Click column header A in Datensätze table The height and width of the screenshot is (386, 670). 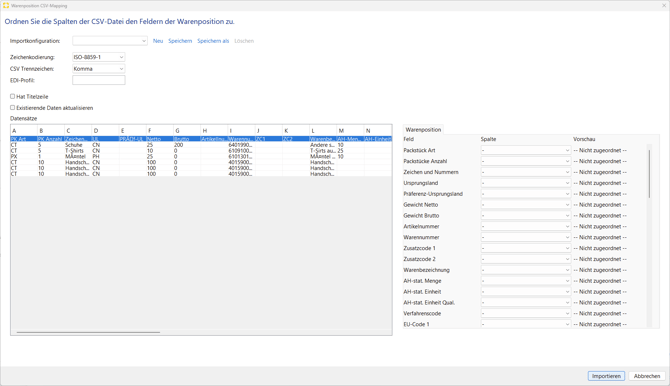[x=24, y=130]
